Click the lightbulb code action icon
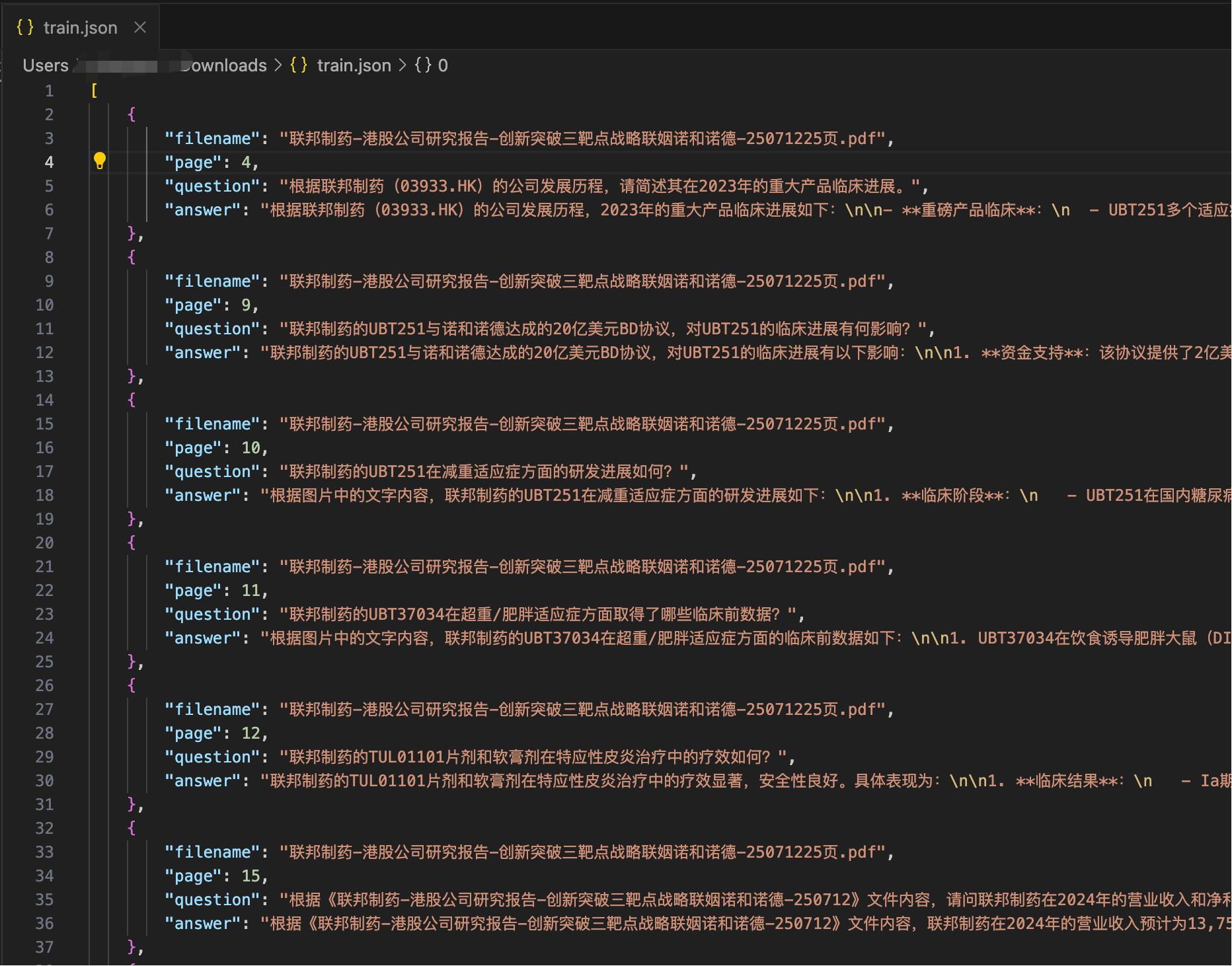The image size is (1232, 966). tap(99, 161)
